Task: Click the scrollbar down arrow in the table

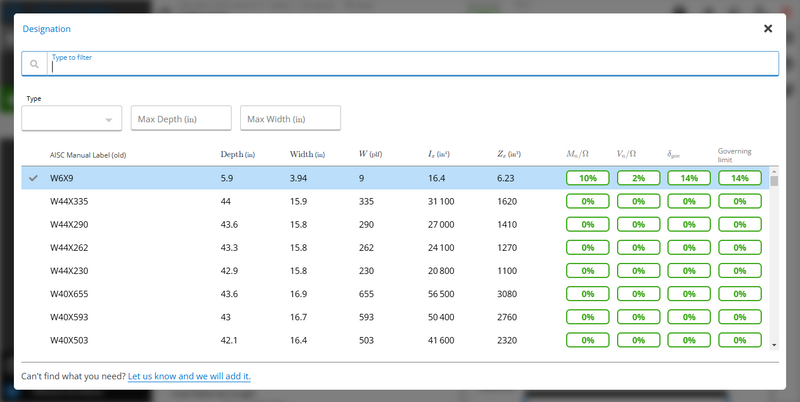Action: click(774, 345)
